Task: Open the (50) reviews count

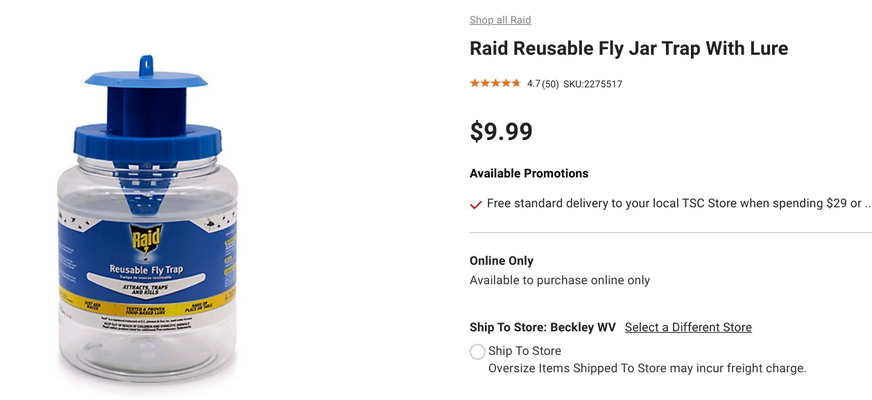Action: click(551, 84)
